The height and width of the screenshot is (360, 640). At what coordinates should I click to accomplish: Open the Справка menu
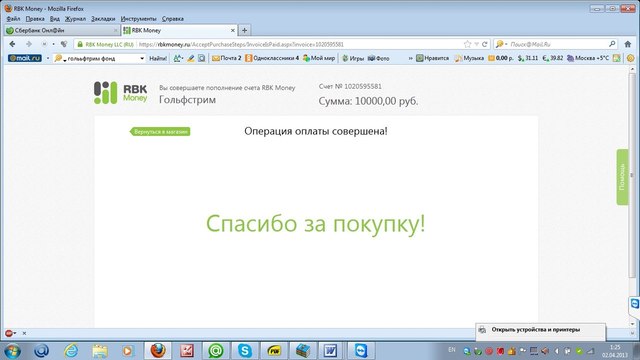[173, 19]
